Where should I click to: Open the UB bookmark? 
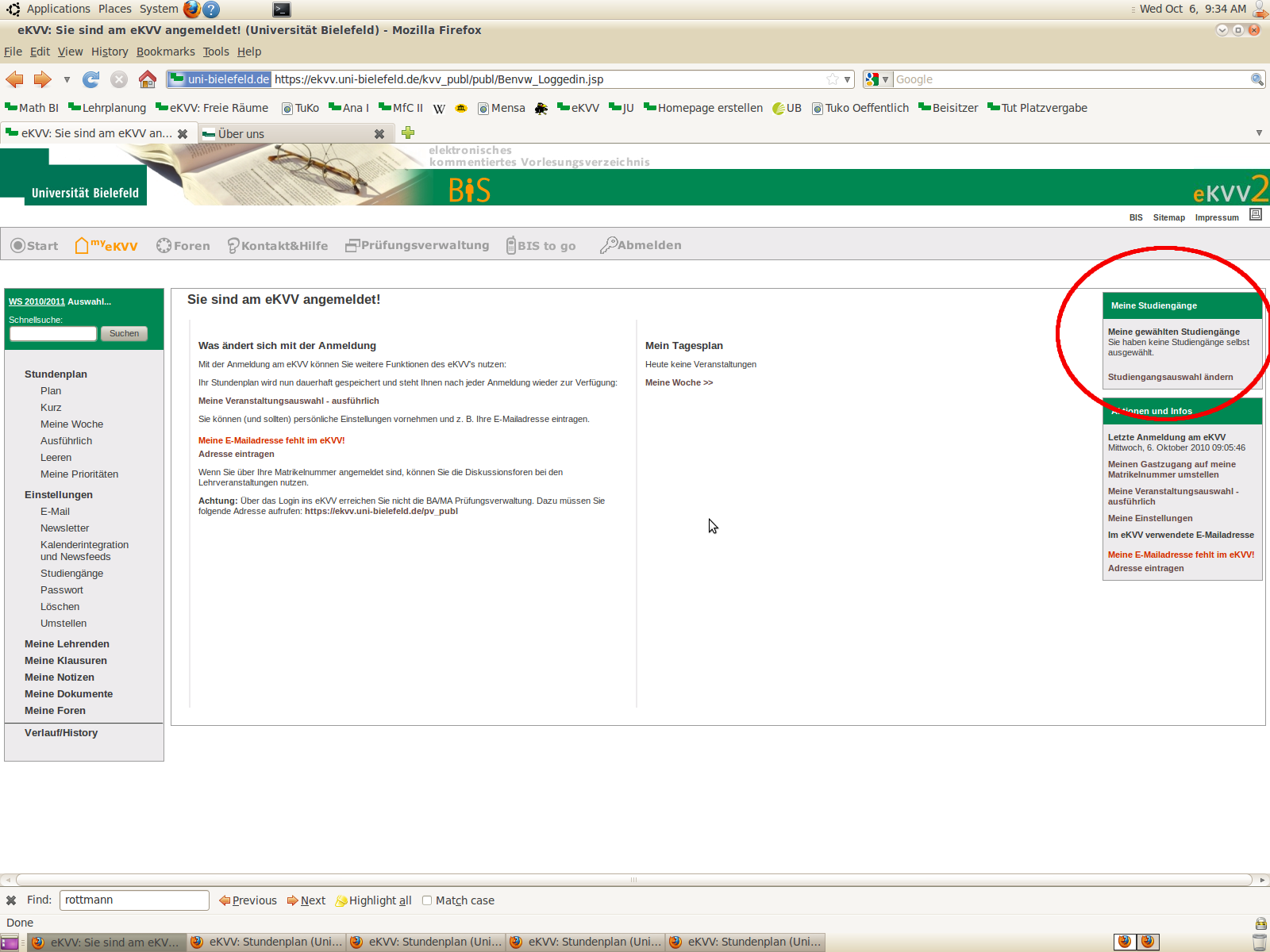point(787,109)
